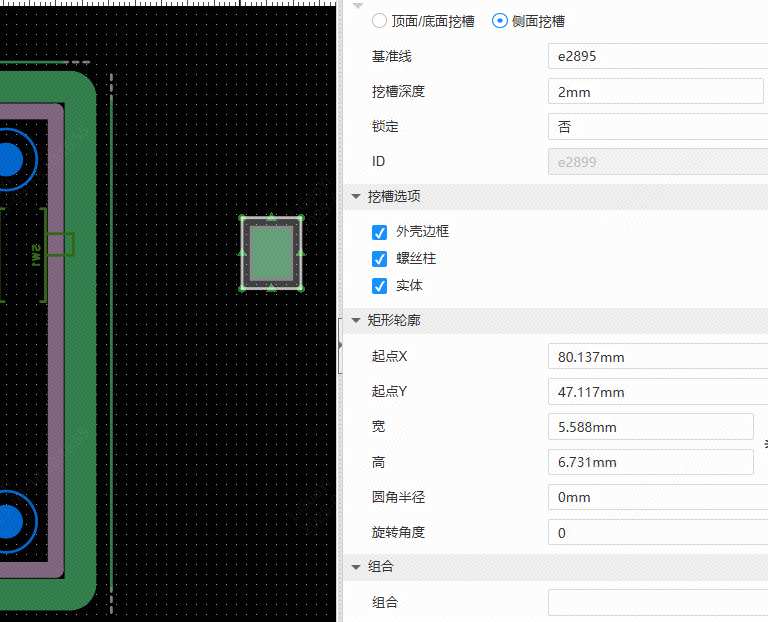
Task: Toggle the 螺丝柱 checkbox
Action: pyautogui.click(x=379, y=259)
